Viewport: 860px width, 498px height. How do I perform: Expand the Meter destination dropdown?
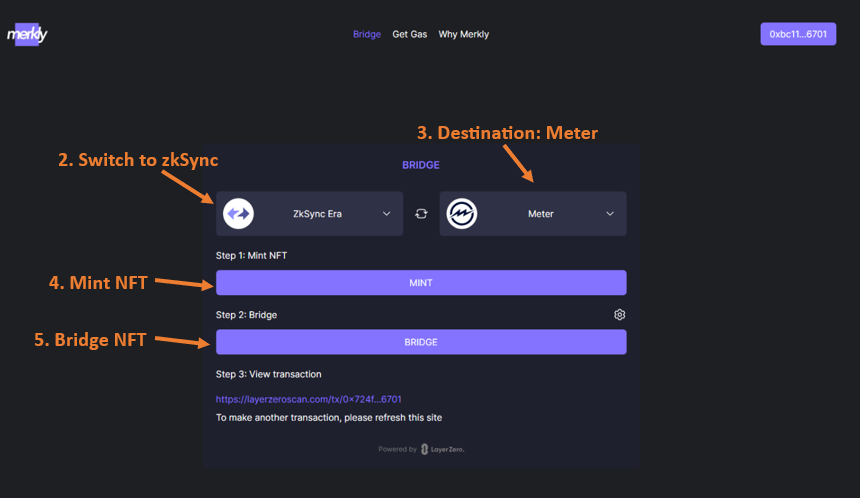[533, 213]
